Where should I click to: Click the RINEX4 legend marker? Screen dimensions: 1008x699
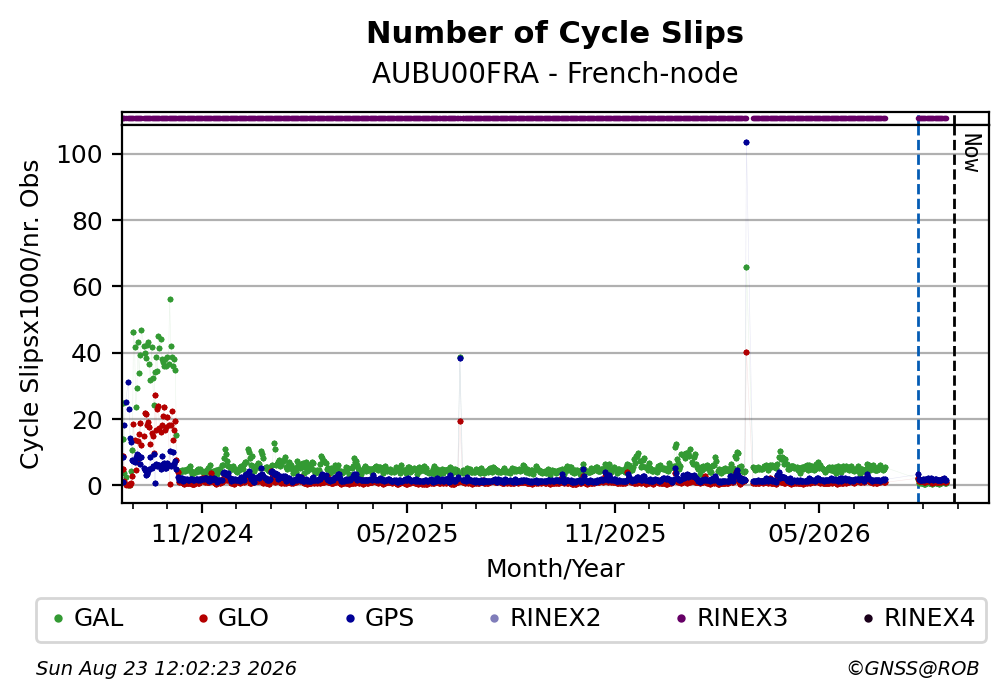[x=868, y=619]
